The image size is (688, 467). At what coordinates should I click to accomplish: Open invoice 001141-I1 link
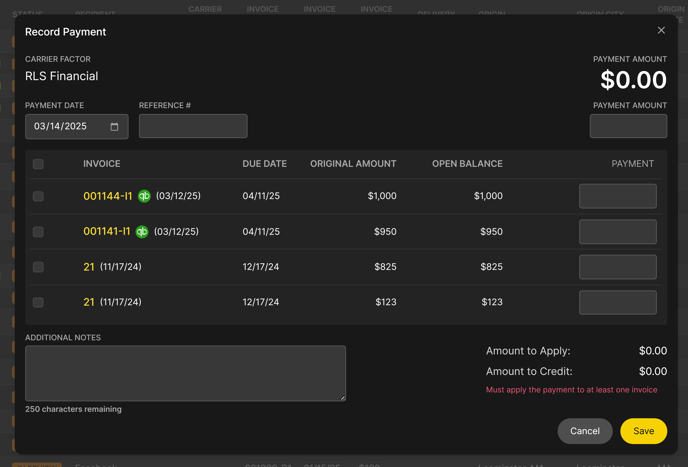click(x=106, y=232)
